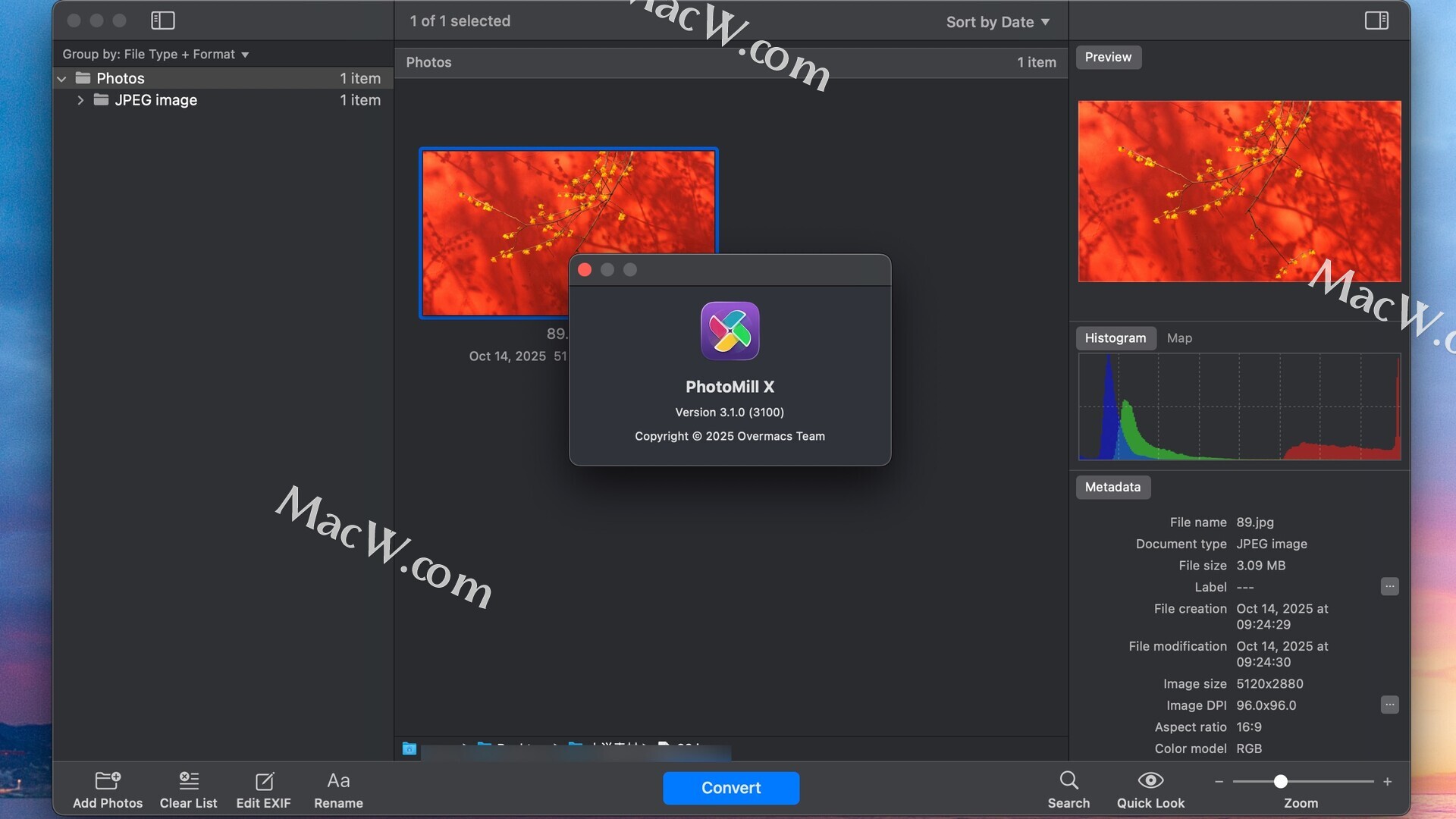Viewport: 1456px width, 819px height.
Task: Click the ellipsis button beside Label
Action: tap(1389, 587)
